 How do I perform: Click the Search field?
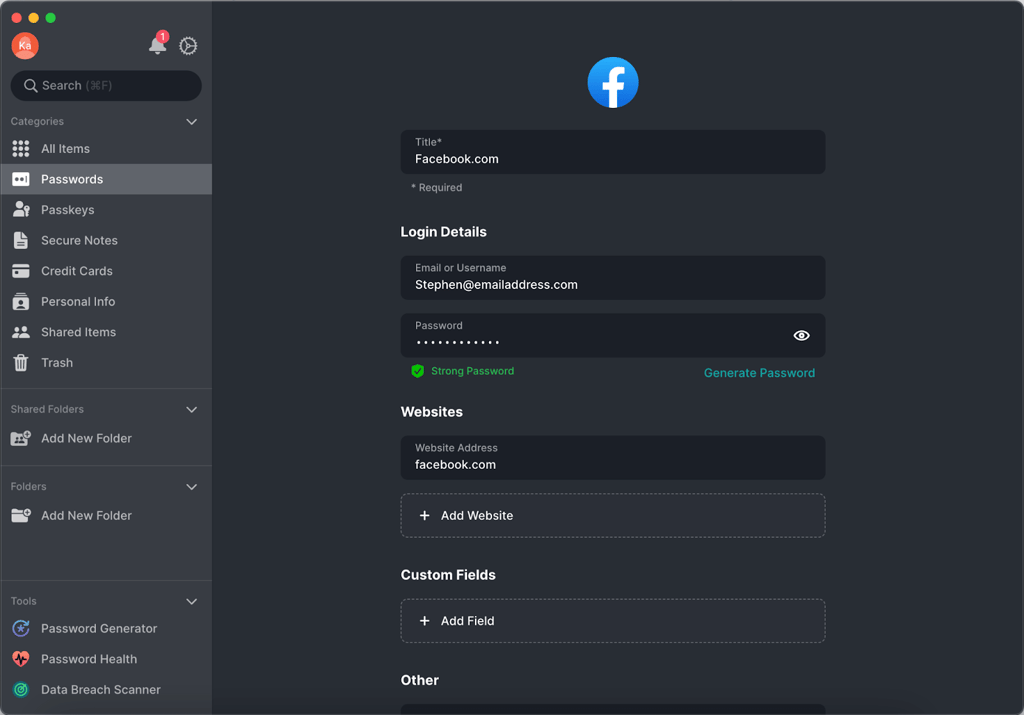106,86
